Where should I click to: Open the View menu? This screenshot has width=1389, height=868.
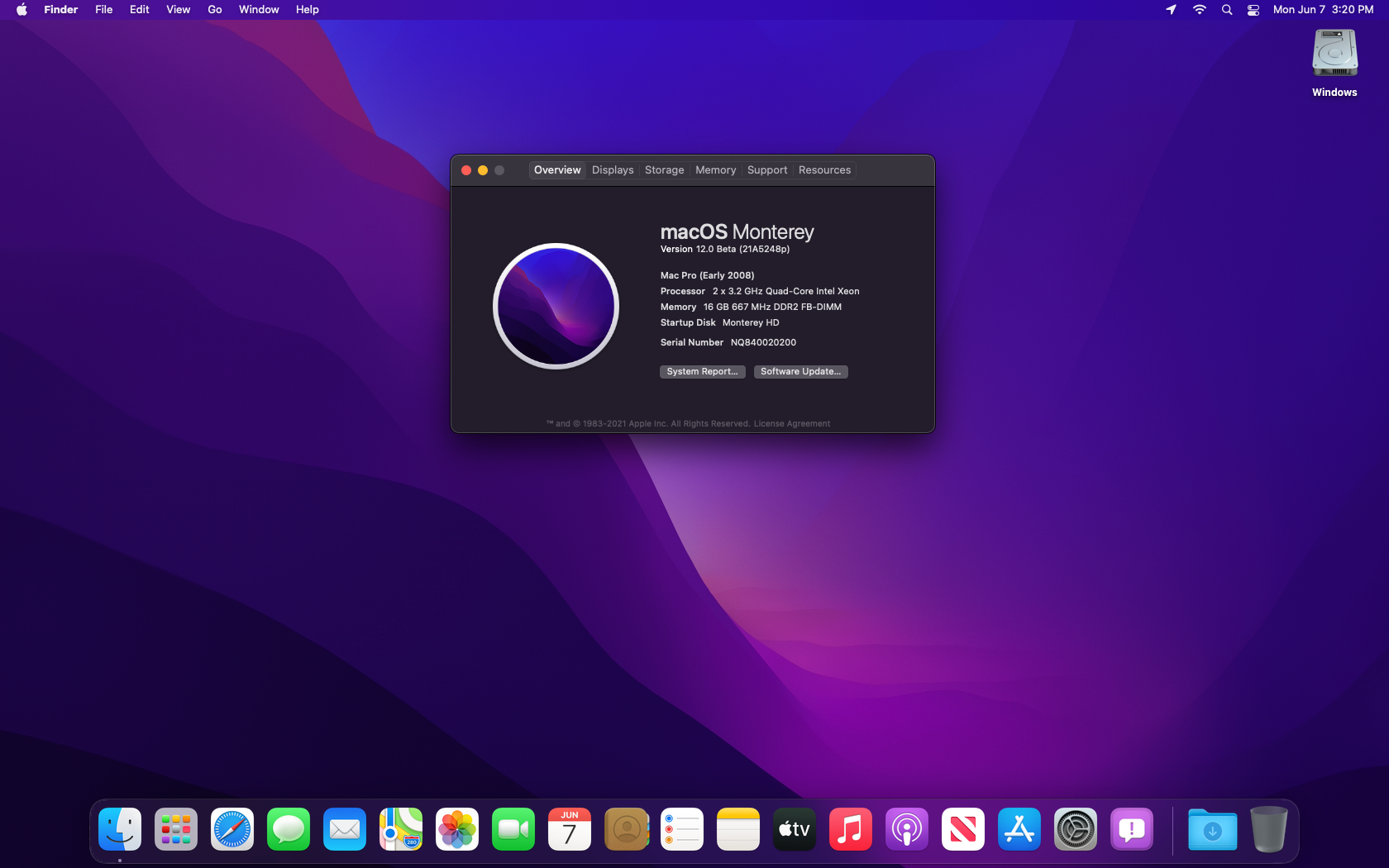click(179, 10)
